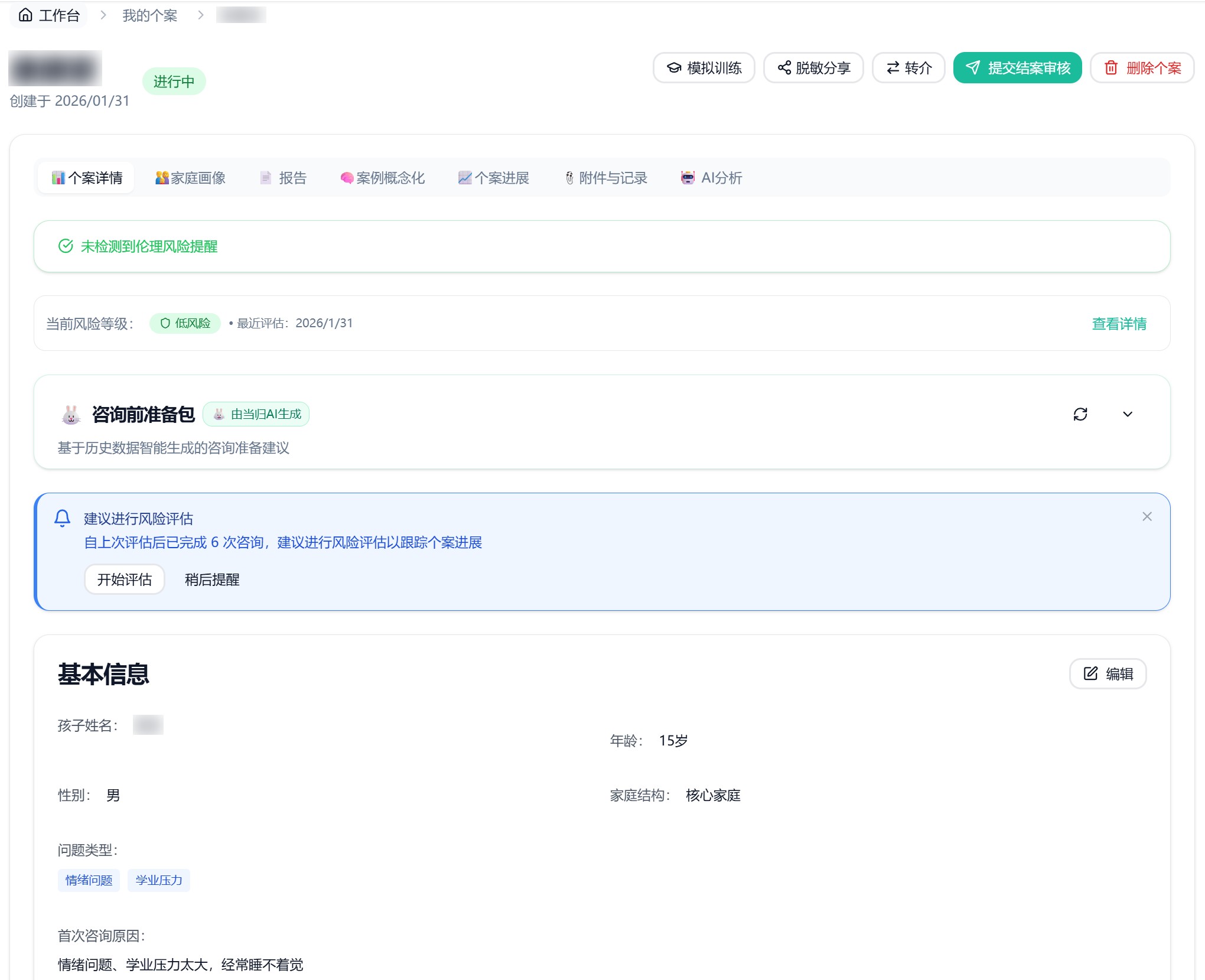Image resolution: width=1205 pixels, height=980 pixels.
Task: Click the red 删除个案 button
Action: tap(1142, 68)
